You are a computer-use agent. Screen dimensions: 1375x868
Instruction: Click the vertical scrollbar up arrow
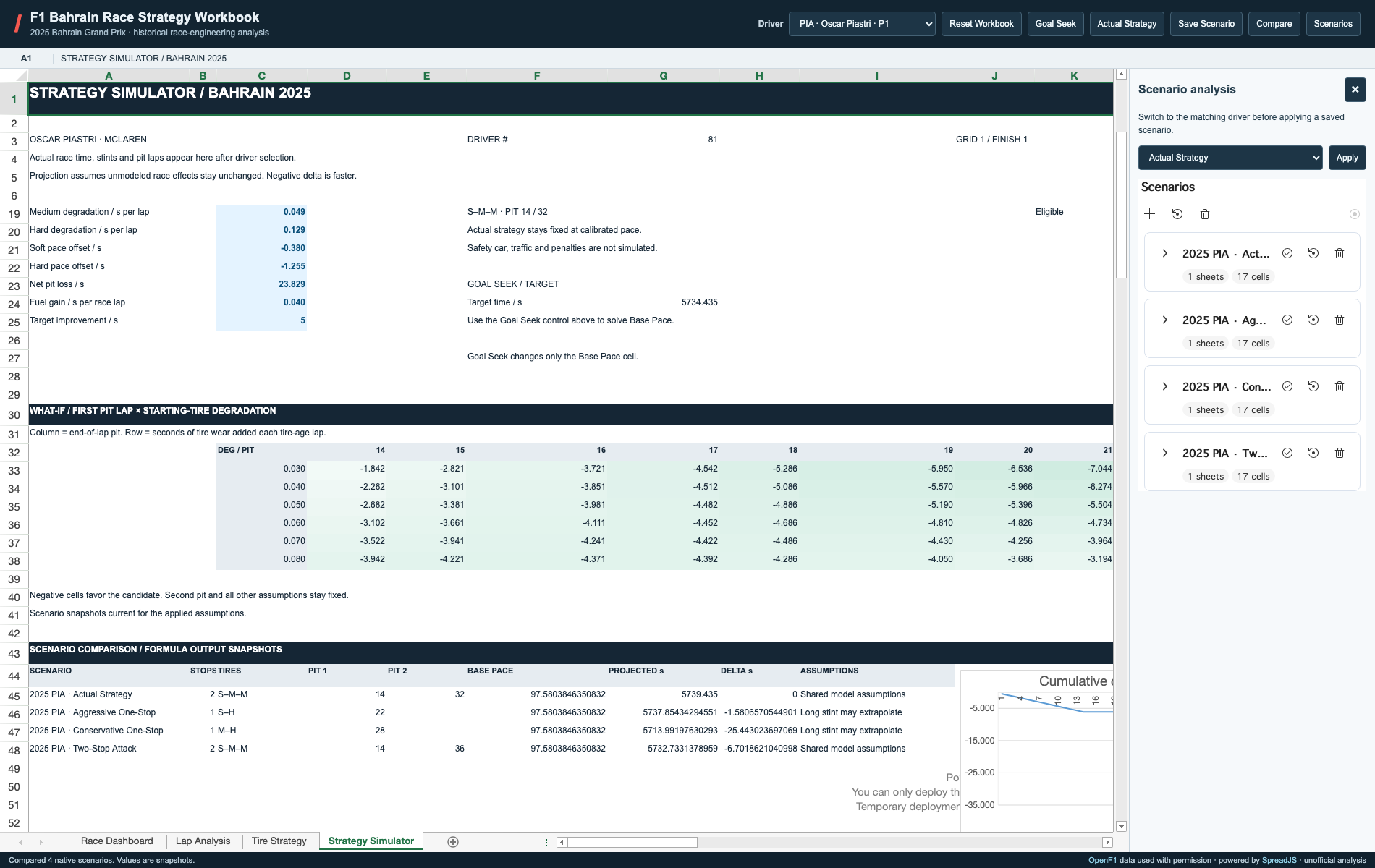tap(1121, 74)
